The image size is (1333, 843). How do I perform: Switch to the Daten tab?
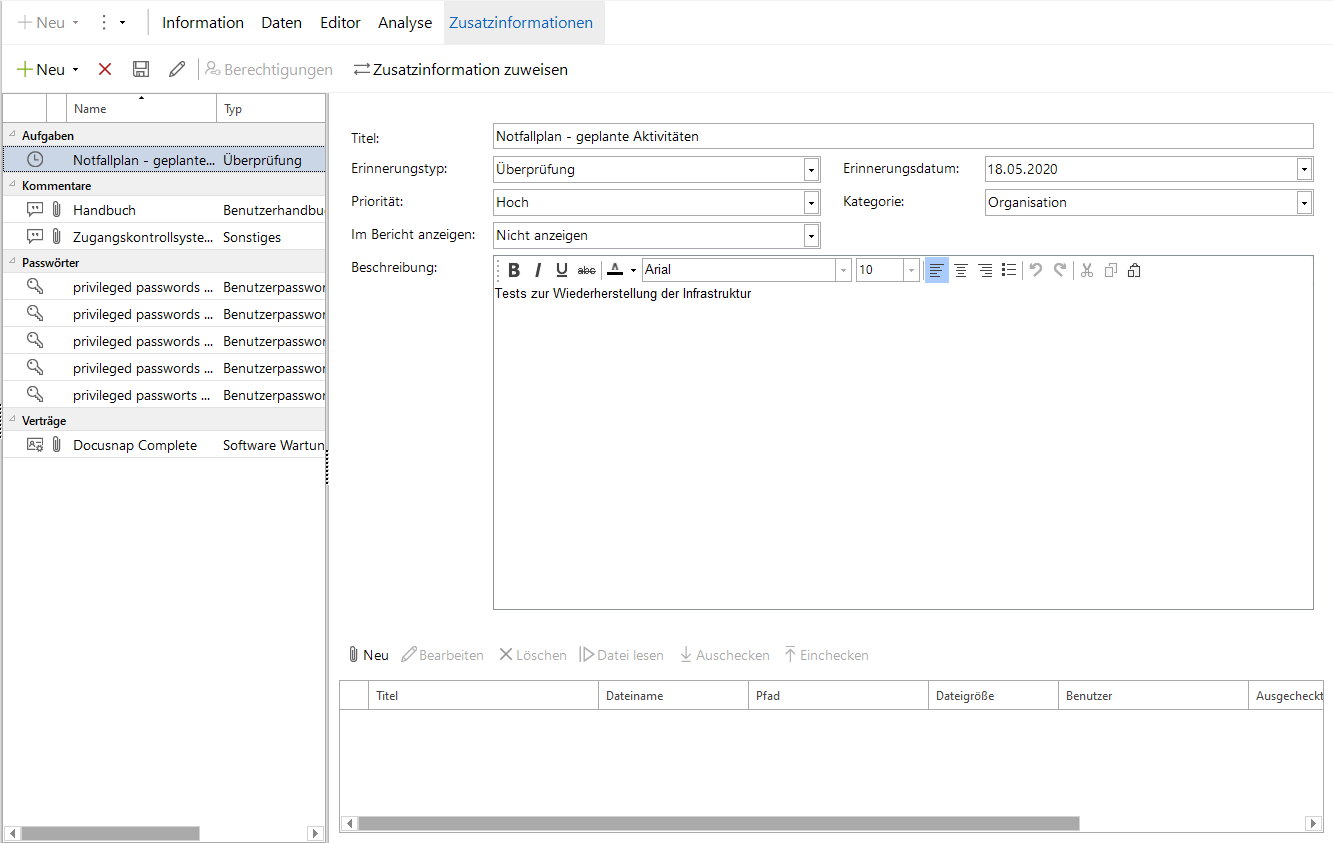pos(282,22)
